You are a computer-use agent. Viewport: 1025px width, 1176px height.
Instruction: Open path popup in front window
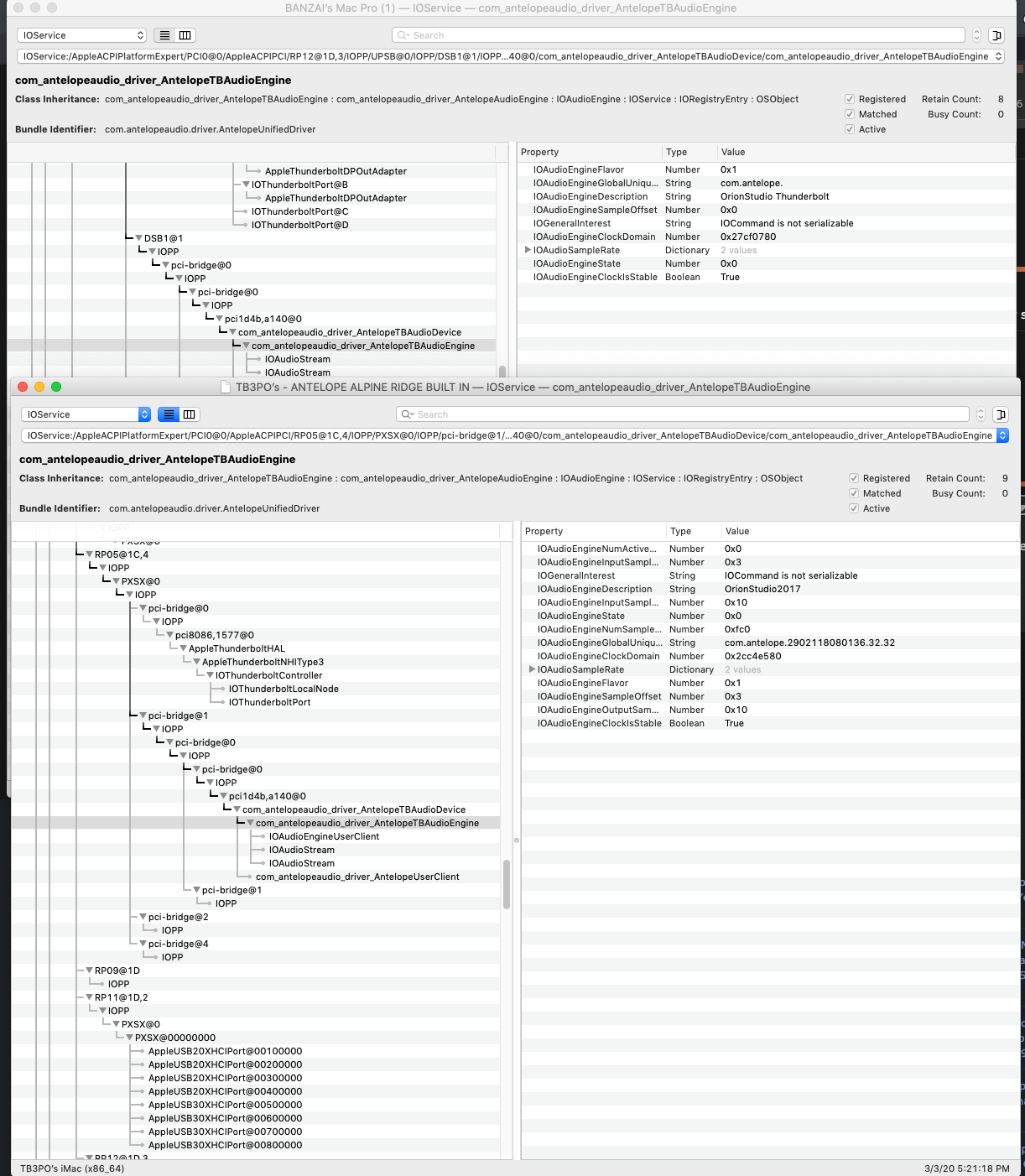pyautogui.click(x=515, y=435)
